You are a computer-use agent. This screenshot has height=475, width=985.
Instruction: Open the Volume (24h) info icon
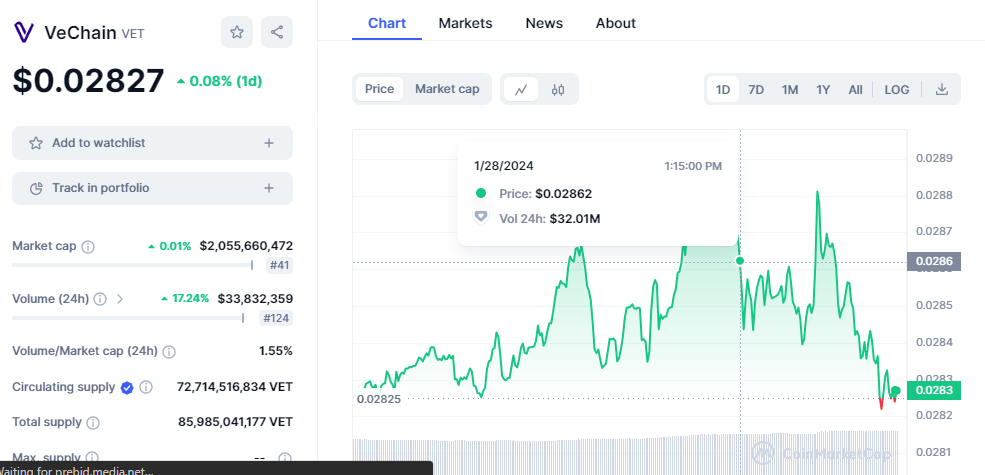[100, 299]
